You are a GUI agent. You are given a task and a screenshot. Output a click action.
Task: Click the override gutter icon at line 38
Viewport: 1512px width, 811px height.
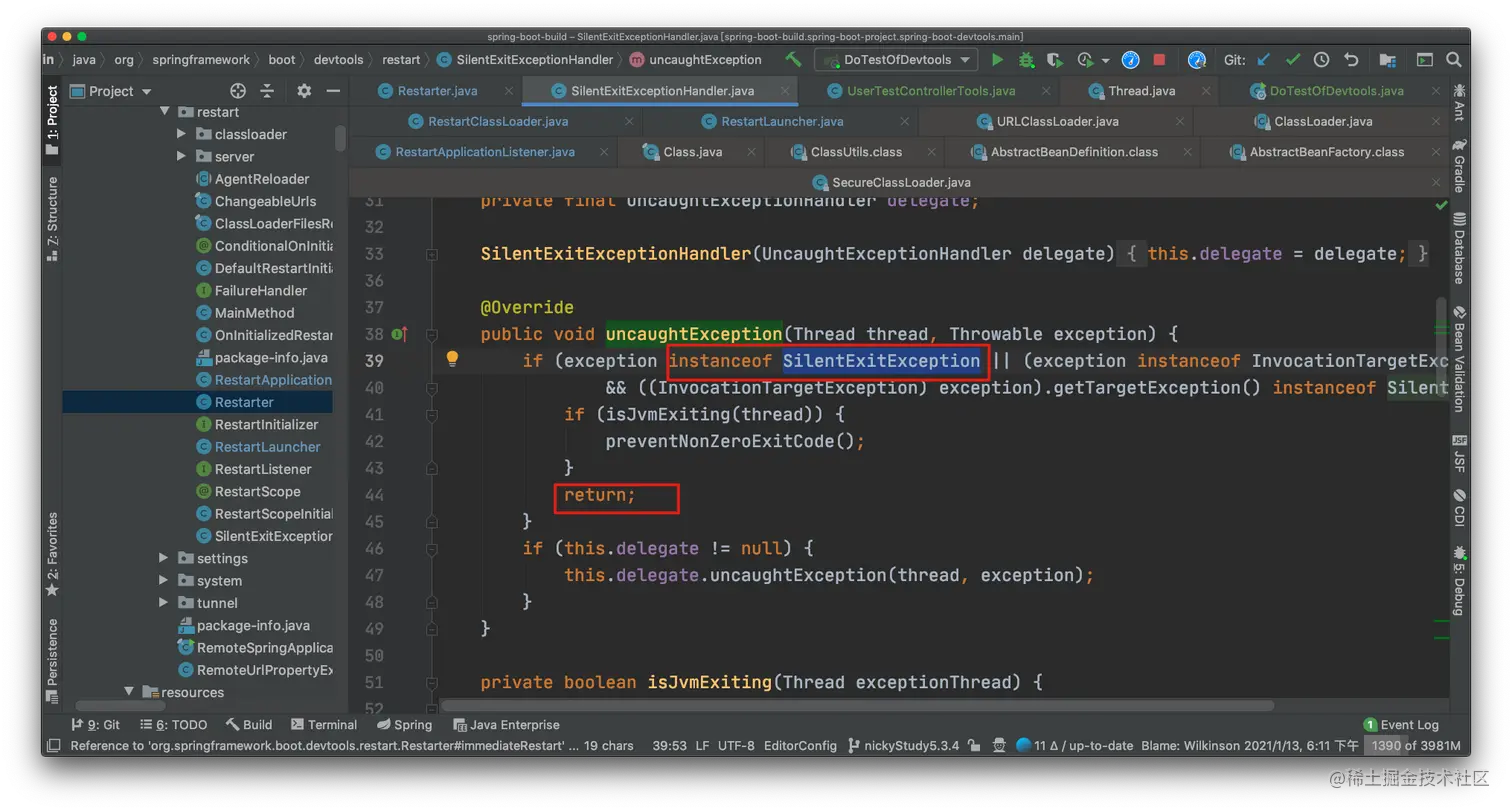(400, 334)
